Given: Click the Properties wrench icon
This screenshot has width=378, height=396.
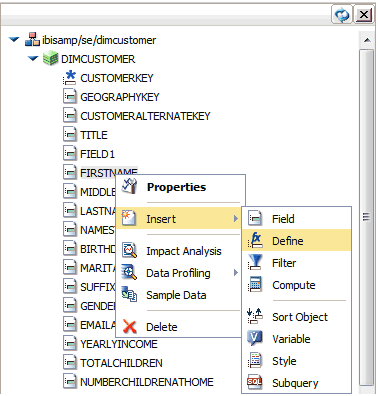Looking at the screenshot, I should click(129, 186).
